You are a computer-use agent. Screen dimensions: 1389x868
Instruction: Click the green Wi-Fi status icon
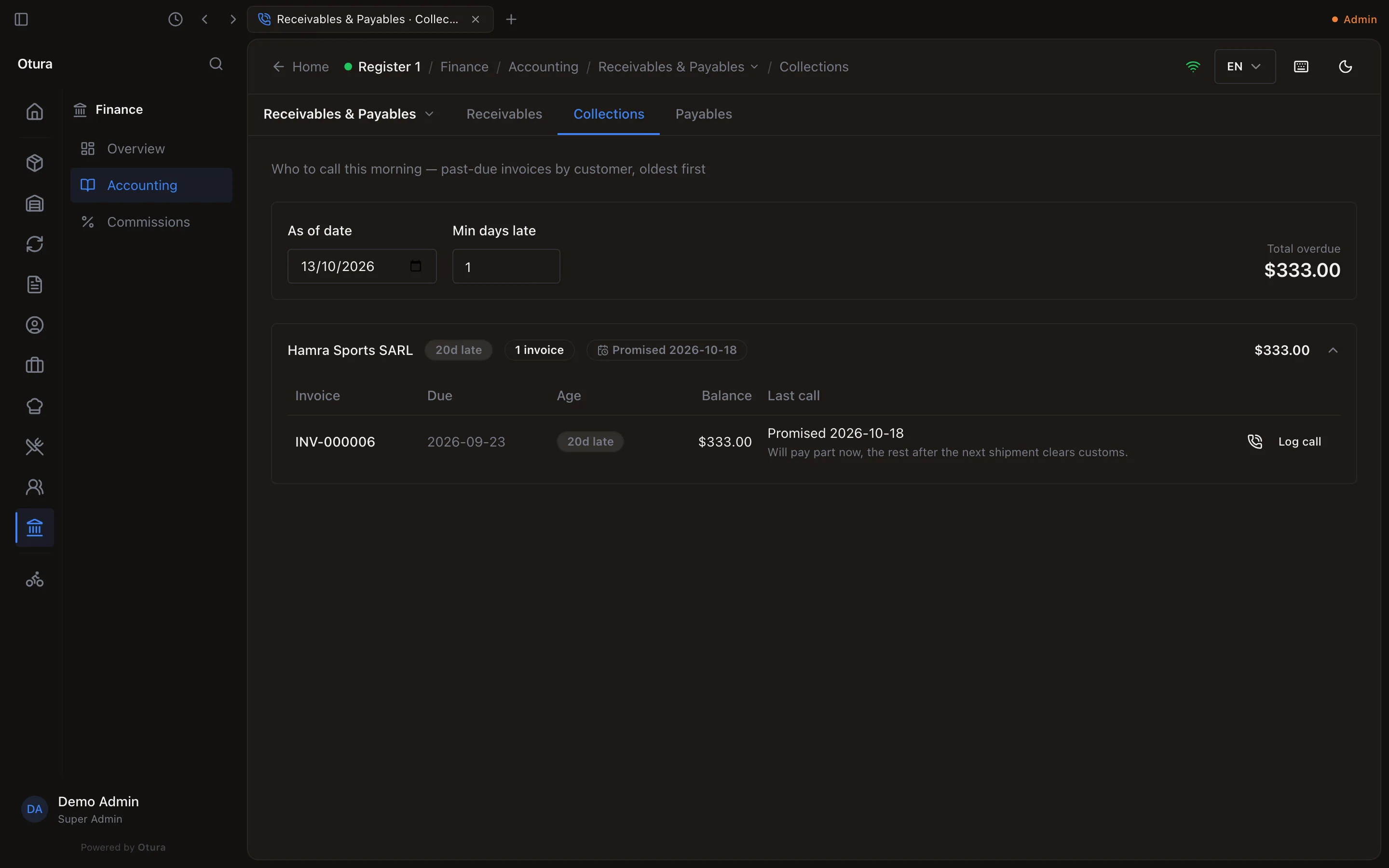pyautogui.click(x=1193, y=67)
